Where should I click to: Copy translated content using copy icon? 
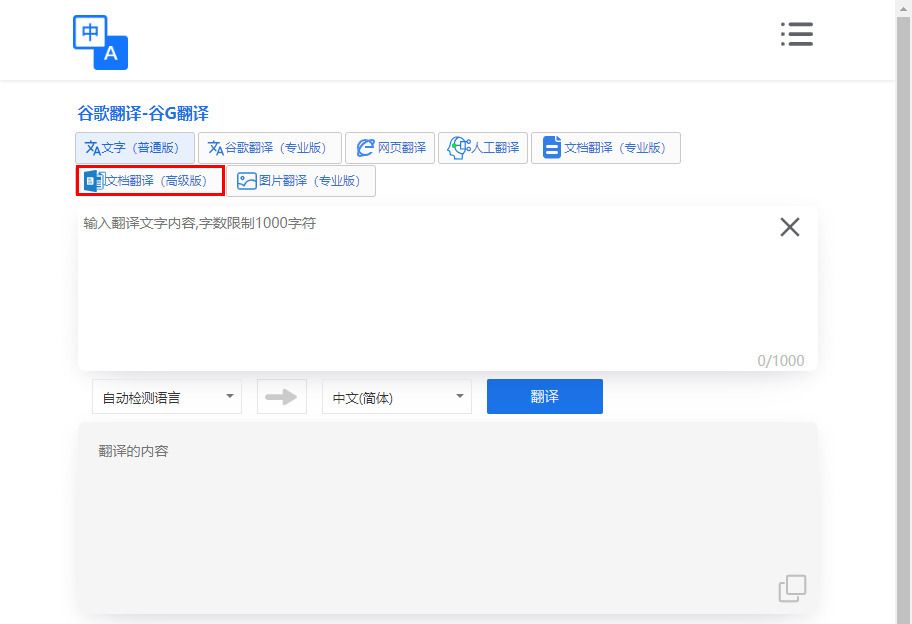click(792, 589)
